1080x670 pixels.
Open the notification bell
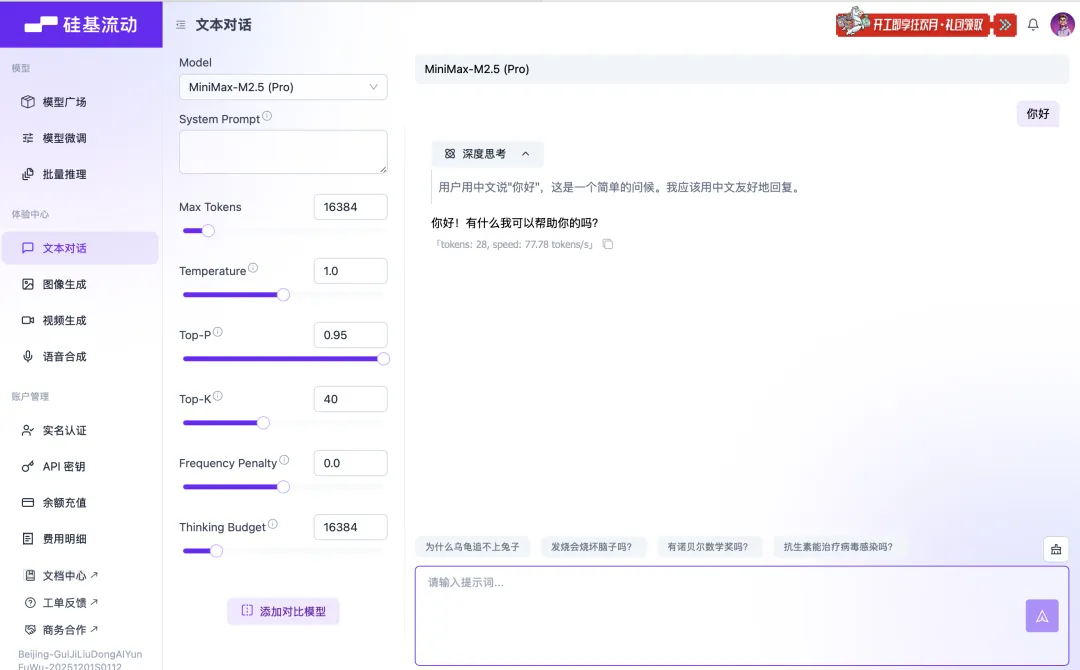click(x=1033, y=25)
